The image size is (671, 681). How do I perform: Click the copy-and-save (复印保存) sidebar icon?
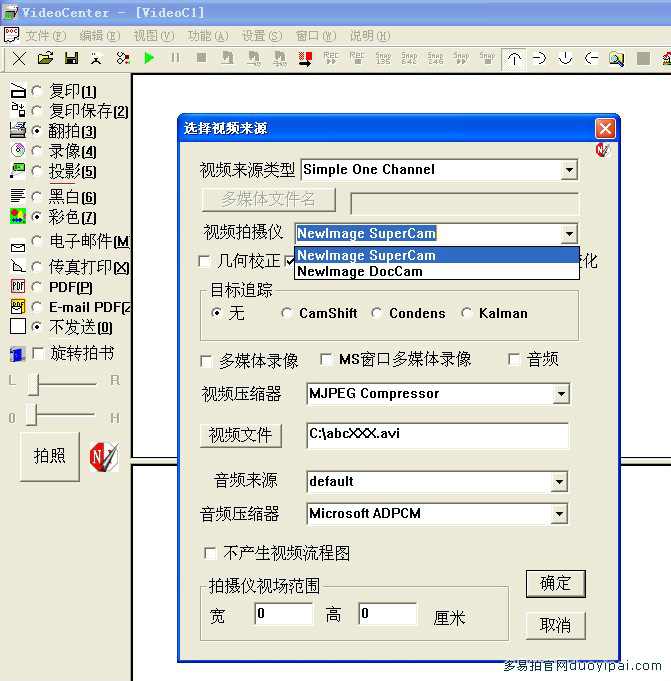[x=18, y=110]
